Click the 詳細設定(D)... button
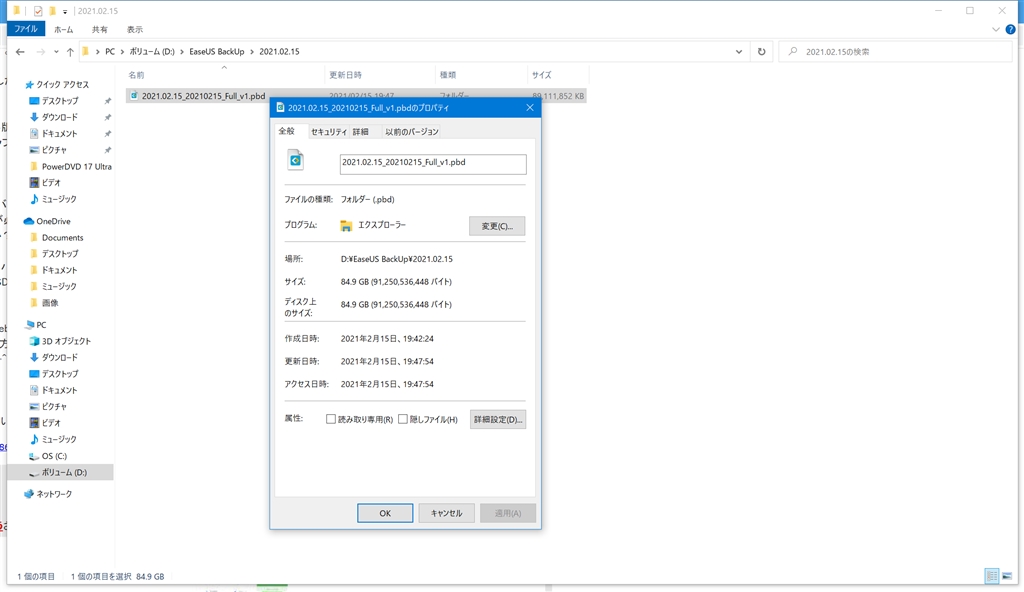This screenshot has width=1024, height=592. point(498,419)
